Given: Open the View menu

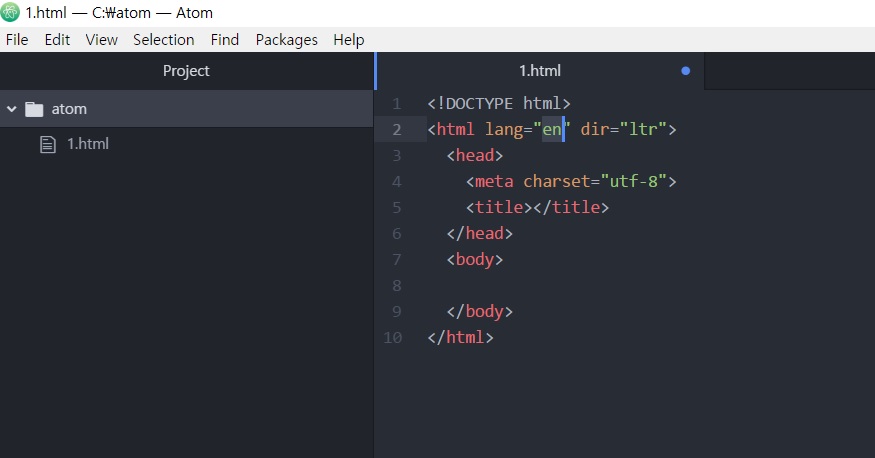Looking at the screenshot, I should click(102, 40).
